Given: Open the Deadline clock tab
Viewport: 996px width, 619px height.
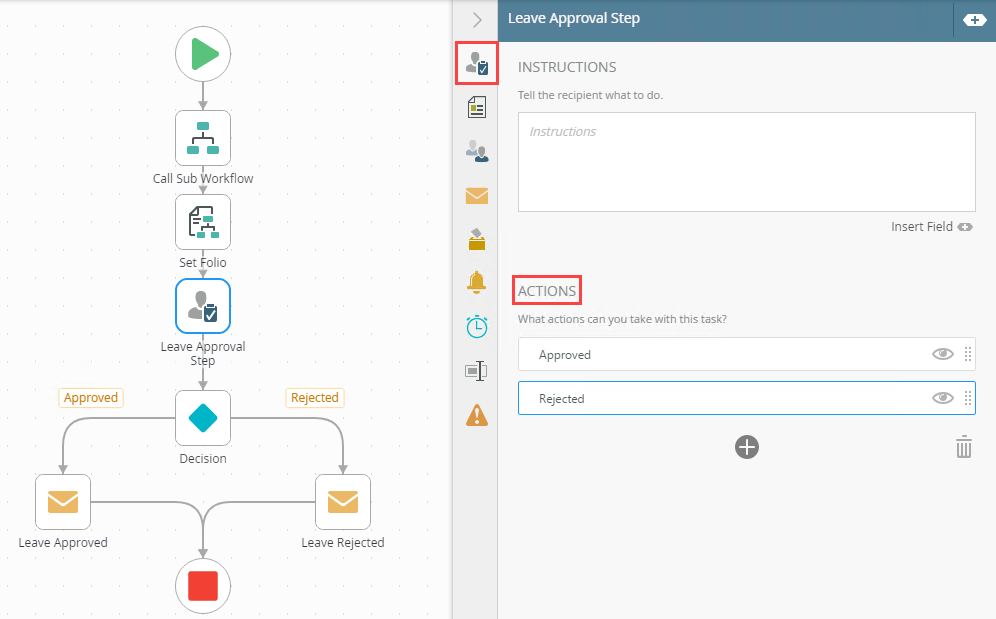Looking at the screenshot, I should [x=477, y=327].
